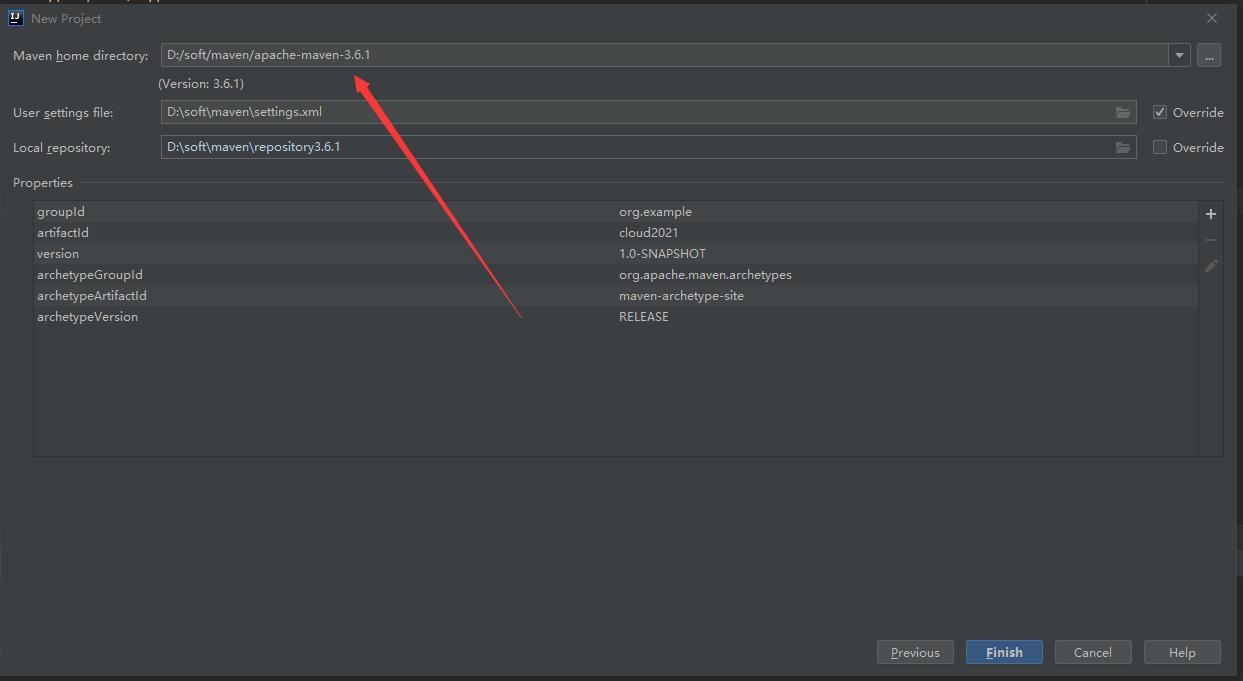Click the minus icon to remove property
Image resolution: width=1243 pixels, height=681 pixels.
1211,240
